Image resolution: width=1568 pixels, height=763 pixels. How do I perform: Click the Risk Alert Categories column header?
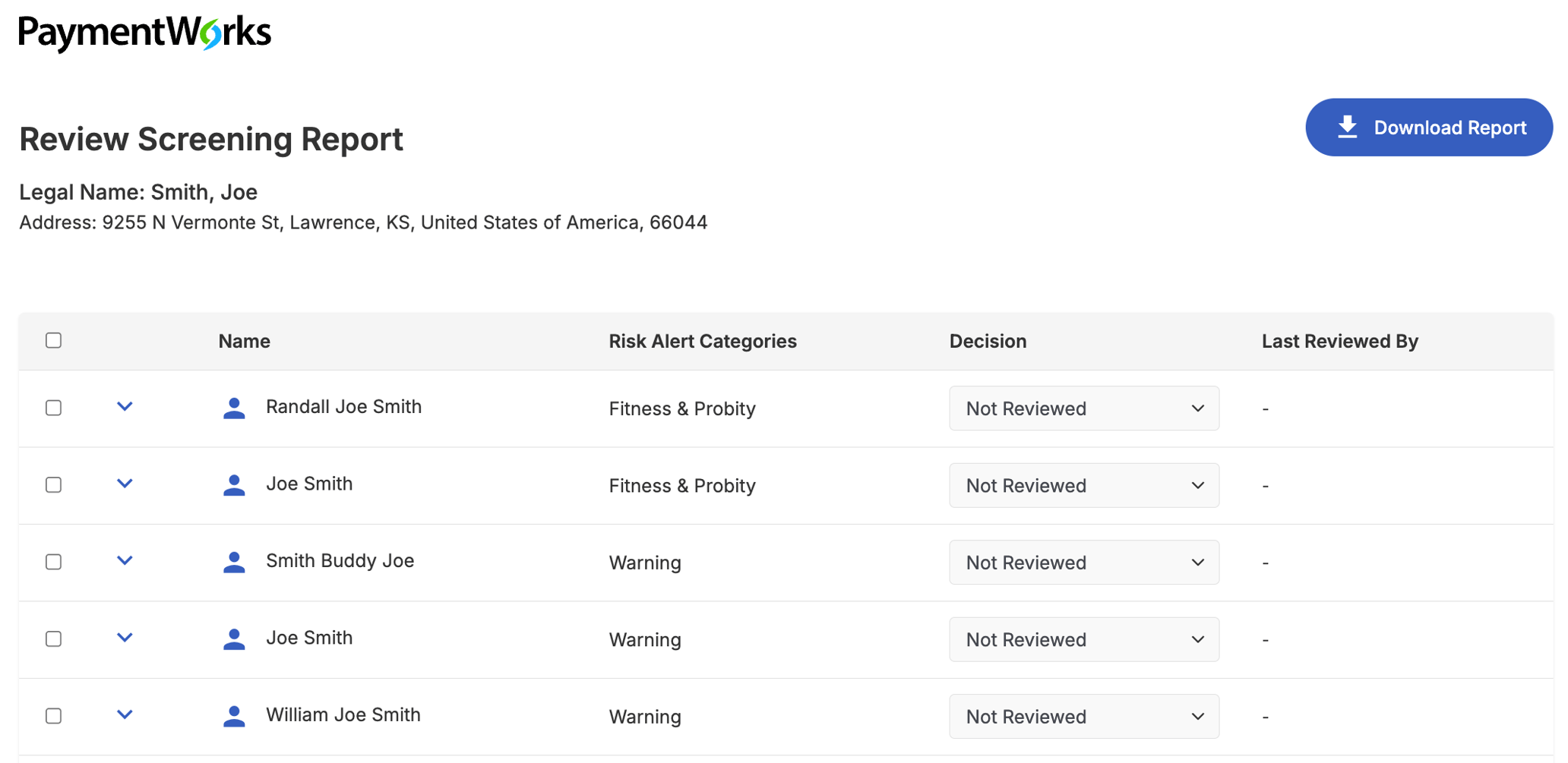(x=703, y=341)
